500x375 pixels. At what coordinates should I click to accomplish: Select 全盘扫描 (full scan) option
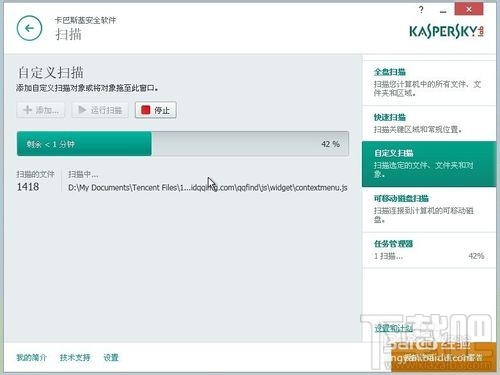pos(429,83)
